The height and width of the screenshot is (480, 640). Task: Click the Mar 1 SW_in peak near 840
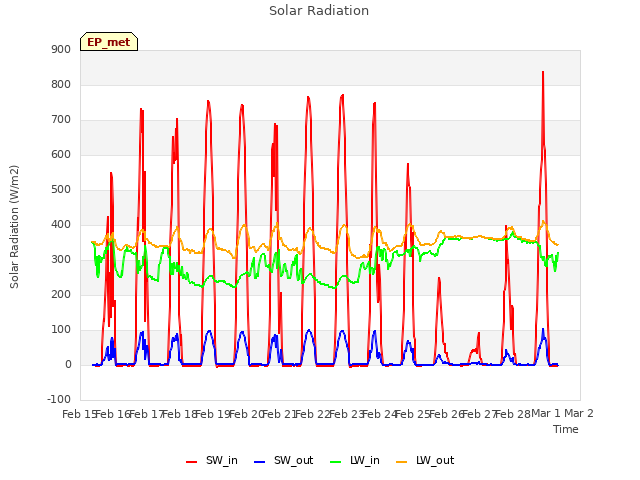coord(543,72)
